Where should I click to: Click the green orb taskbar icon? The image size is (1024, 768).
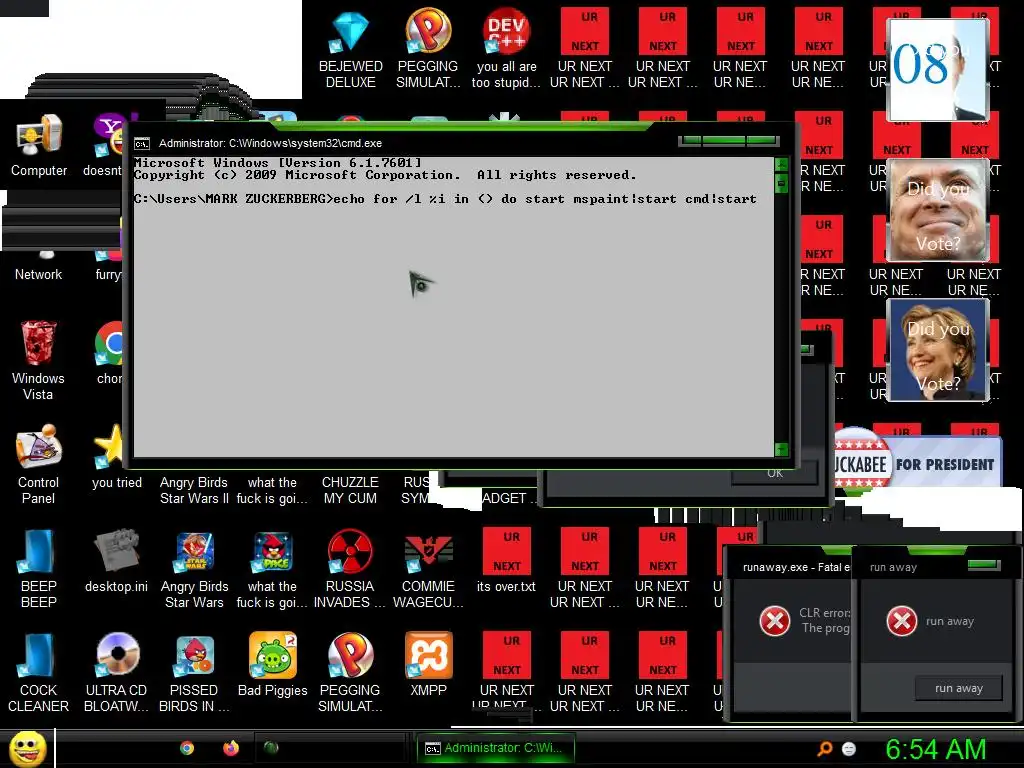point(271,747)
